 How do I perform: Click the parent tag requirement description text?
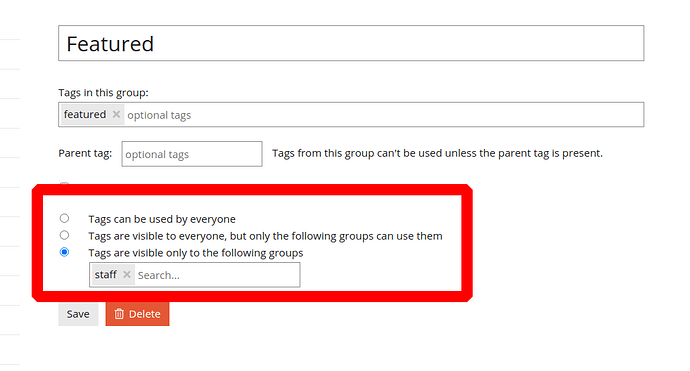tap(437, 153)
